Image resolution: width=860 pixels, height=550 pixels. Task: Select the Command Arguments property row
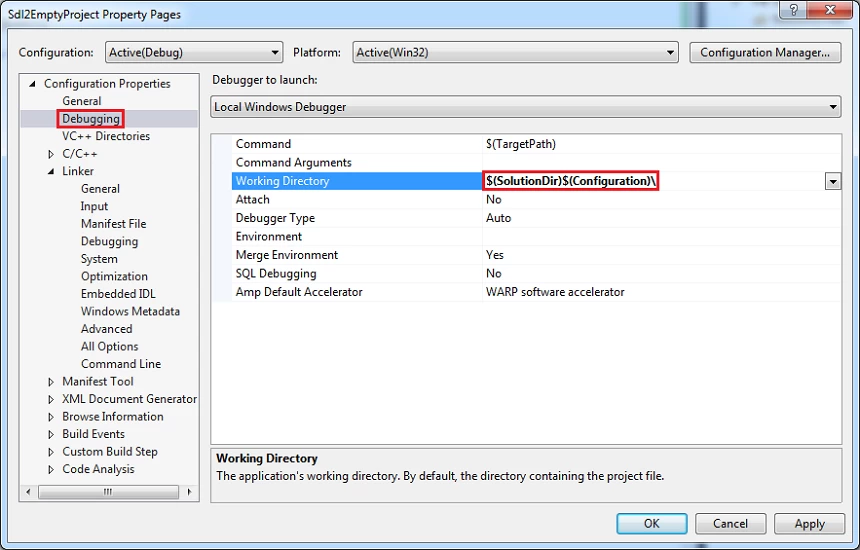(x=294, y=162)
